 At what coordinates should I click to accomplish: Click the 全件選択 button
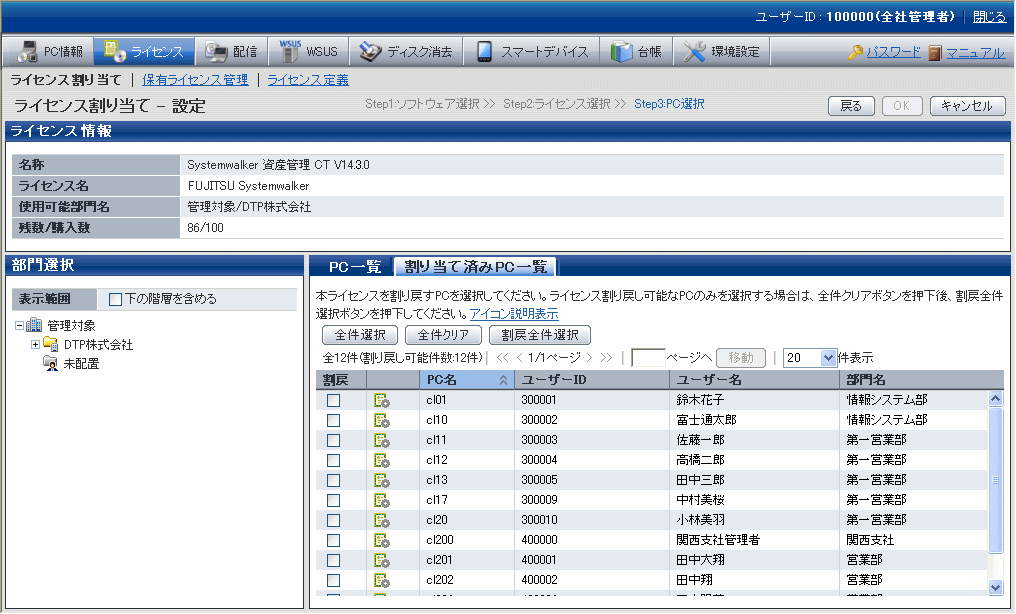click(360, 335)
